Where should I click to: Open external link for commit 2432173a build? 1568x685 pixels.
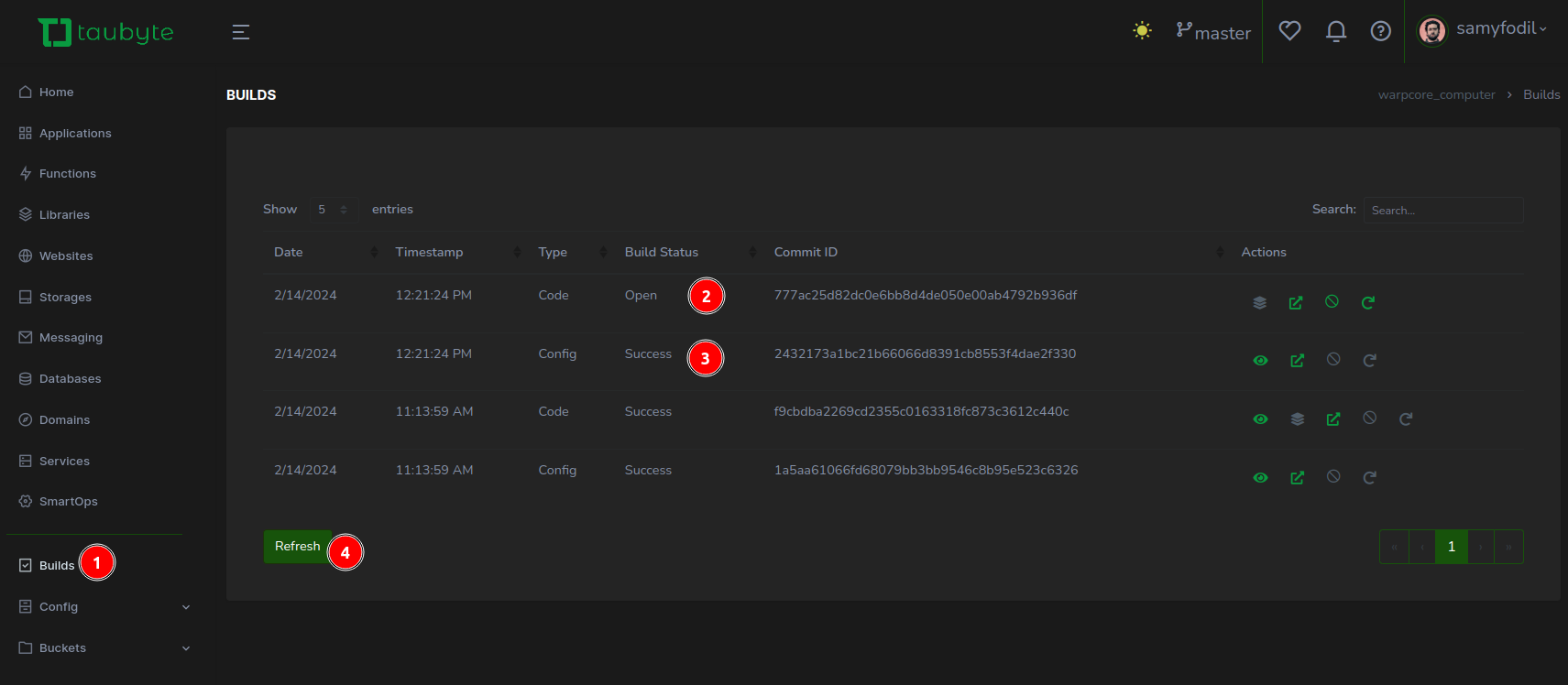click(1297, 361)
